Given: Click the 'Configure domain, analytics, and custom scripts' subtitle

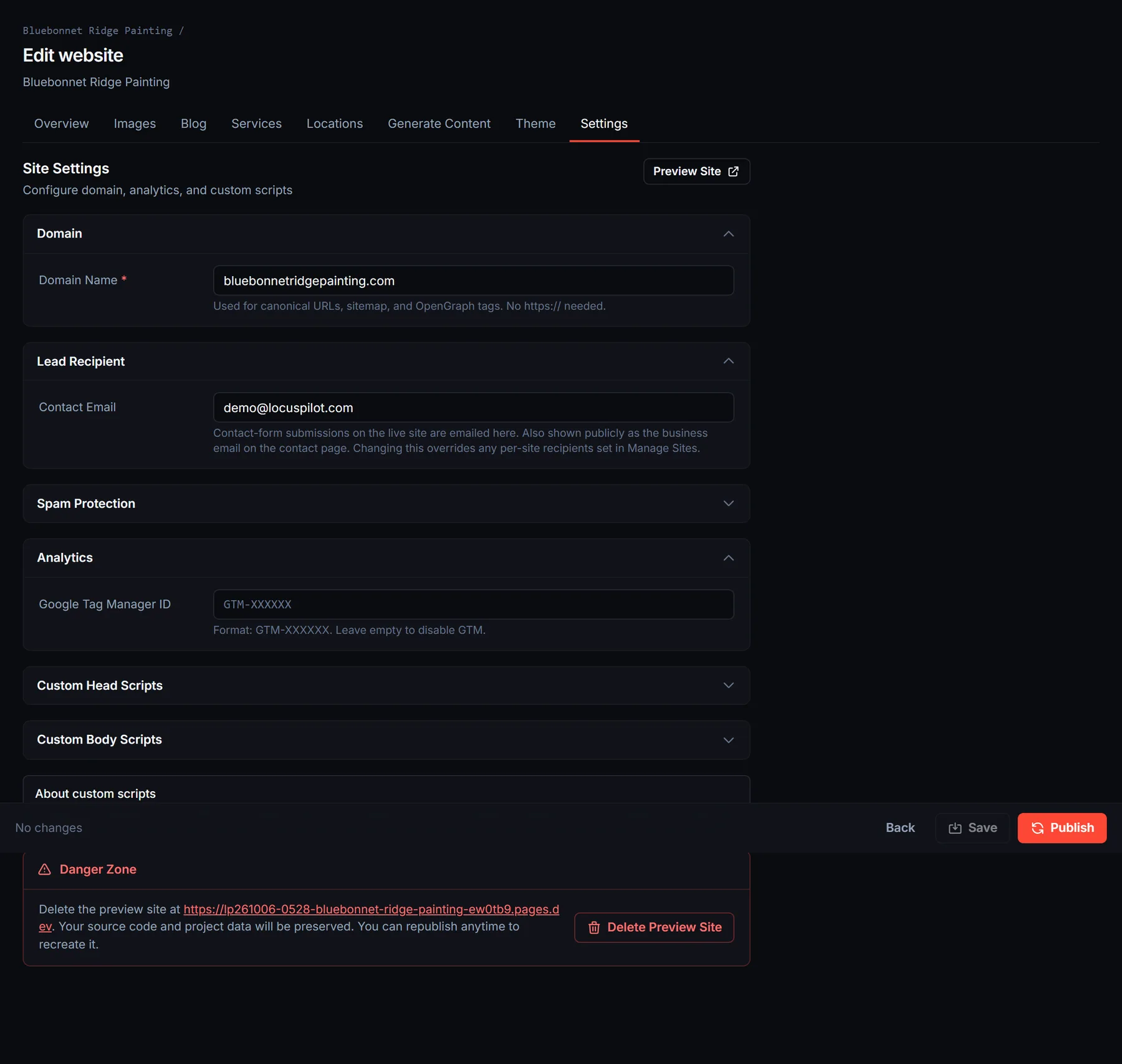Looking at the screenshot, I should (158, 190).
